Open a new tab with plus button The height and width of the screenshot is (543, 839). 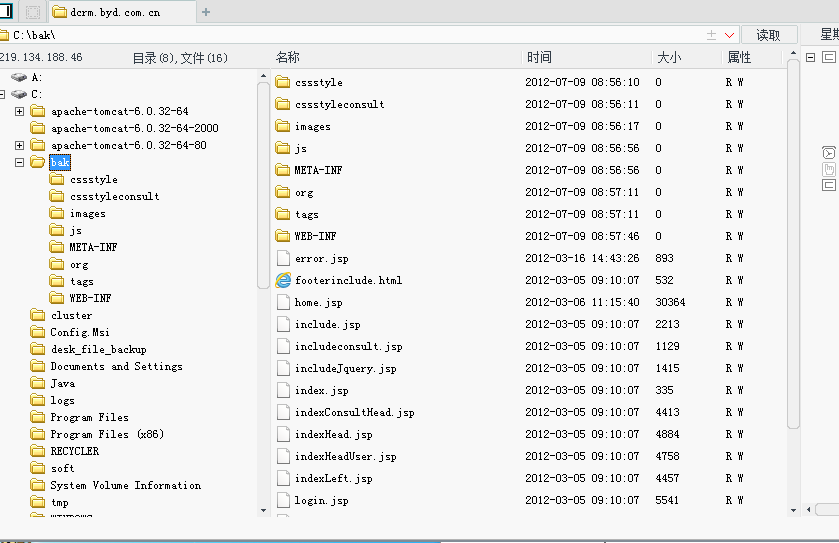point(206,12)
